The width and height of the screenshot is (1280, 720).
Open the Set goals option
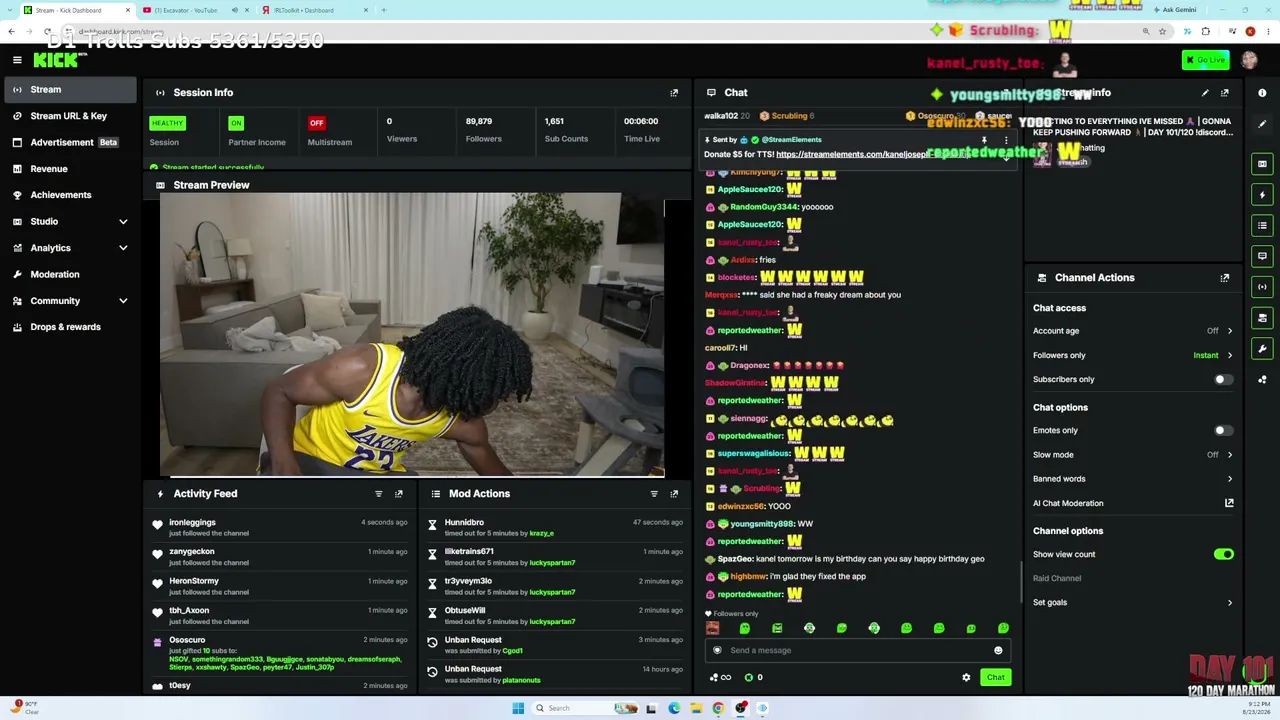(x=1133, y=603)
